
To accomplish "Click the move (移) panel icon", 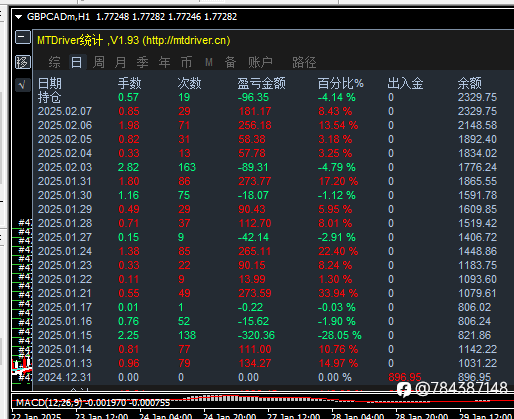I will (x=23, y=62).
